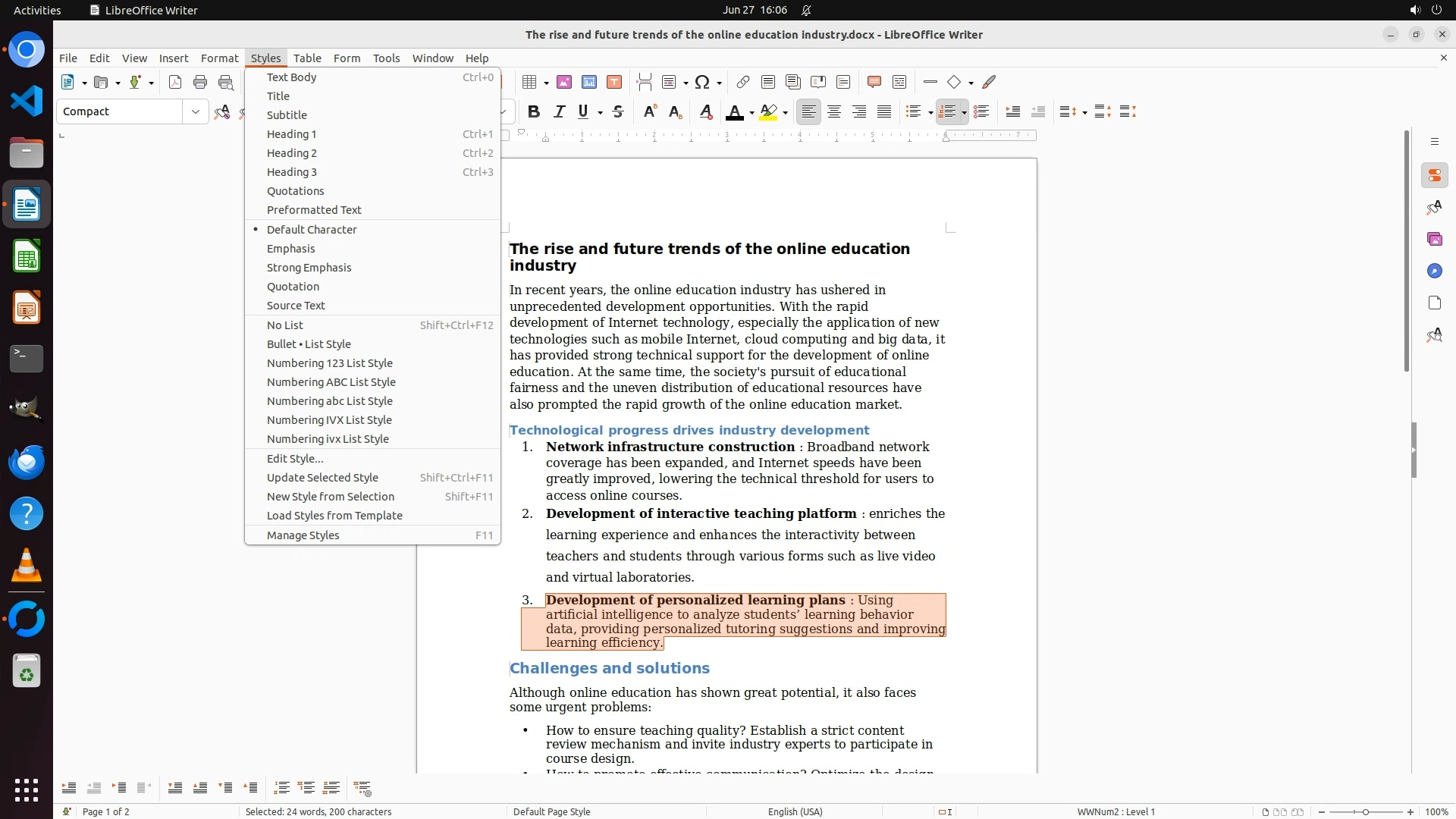
Task: Click the Print icon in the toolbar
Action: tap(200, 83)
